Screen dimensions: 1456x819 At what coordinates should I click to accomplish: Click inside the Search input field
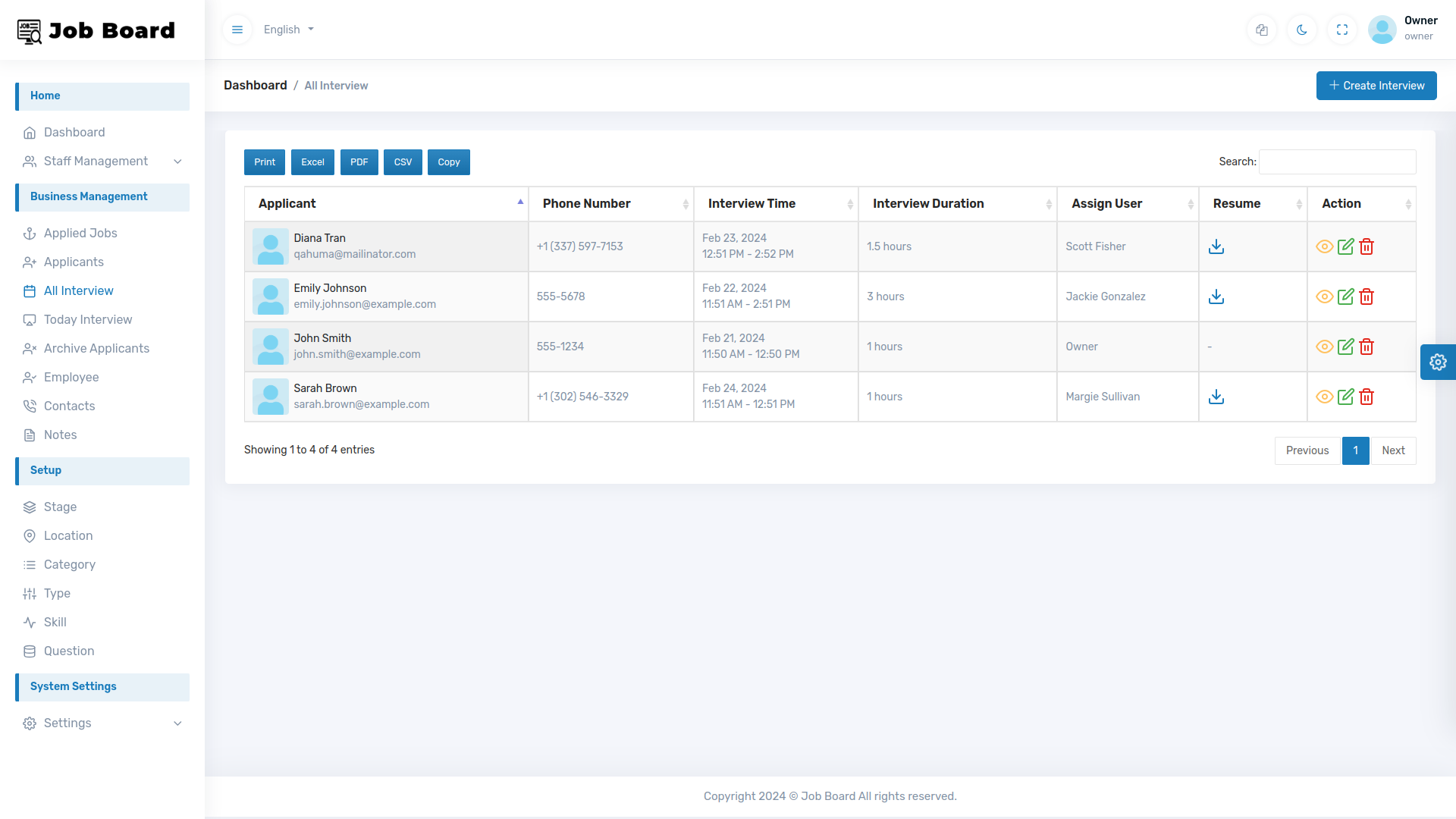pyautogui.click(x=1337, y=162)
